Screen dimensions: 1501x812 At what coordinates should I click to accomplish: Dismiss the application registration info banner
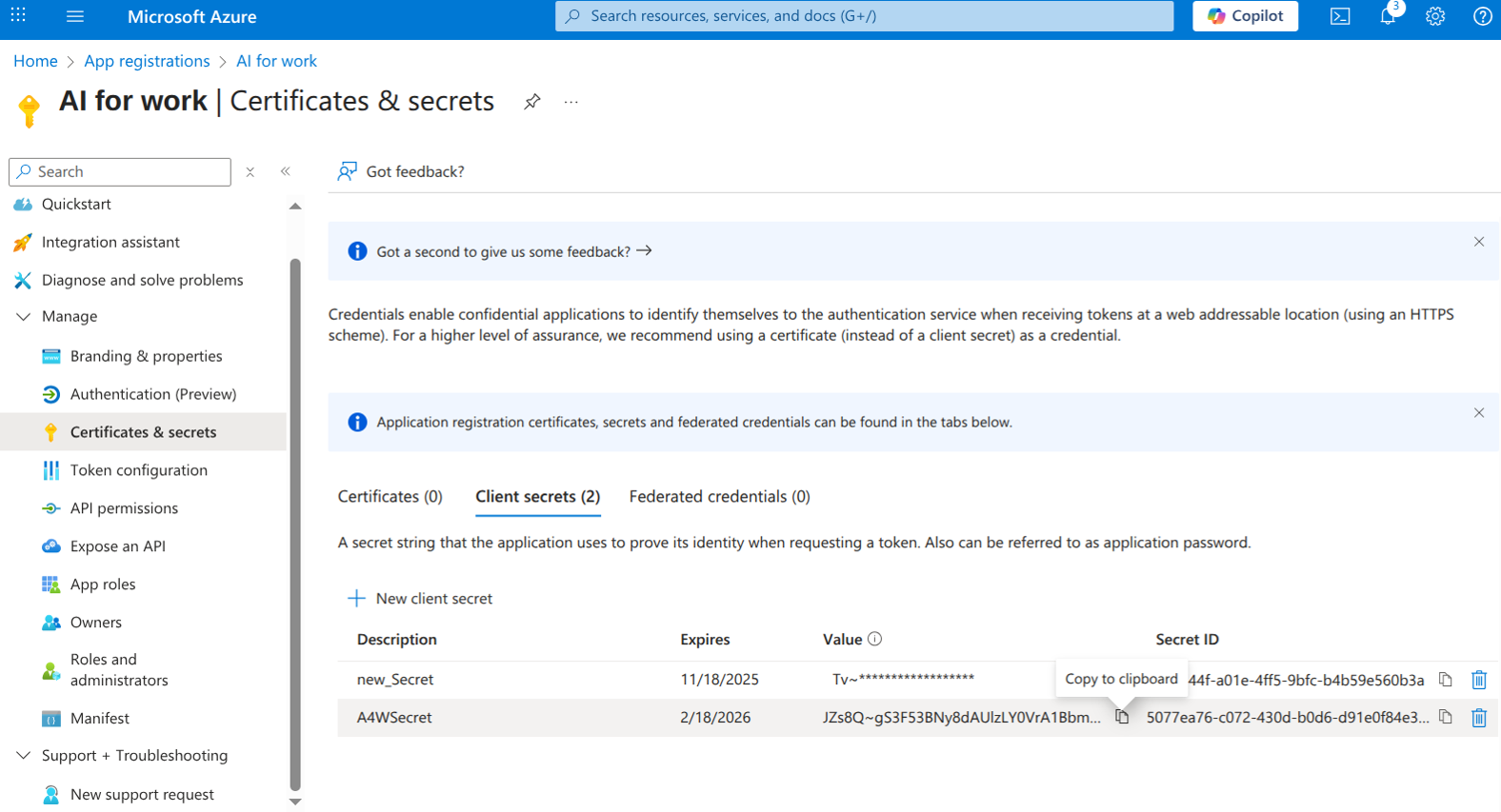coord(1479,413)
